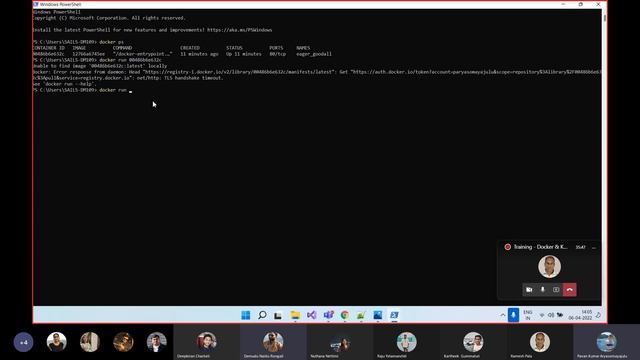Image resolution: width=640 pixels, height=360 pixels.
Task: Maximize the Windows PowerShell window
Action: (581, 4)
